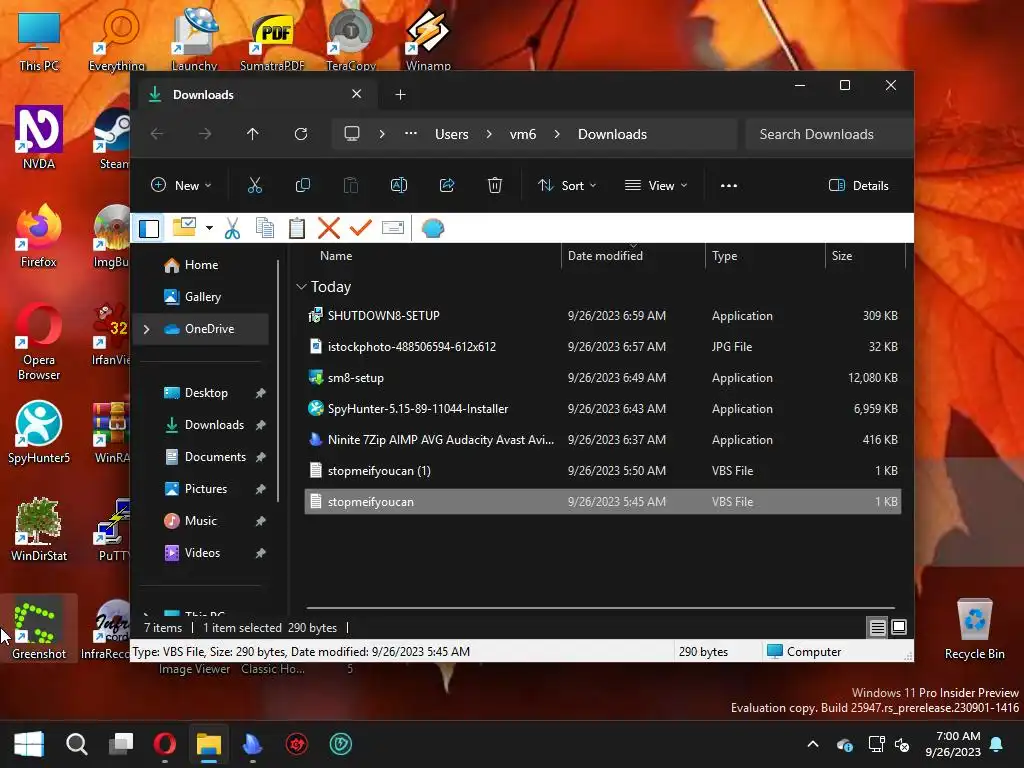Click the blue shell icon in classic toolbar
Screen dimensions: 1024x768
432,228
